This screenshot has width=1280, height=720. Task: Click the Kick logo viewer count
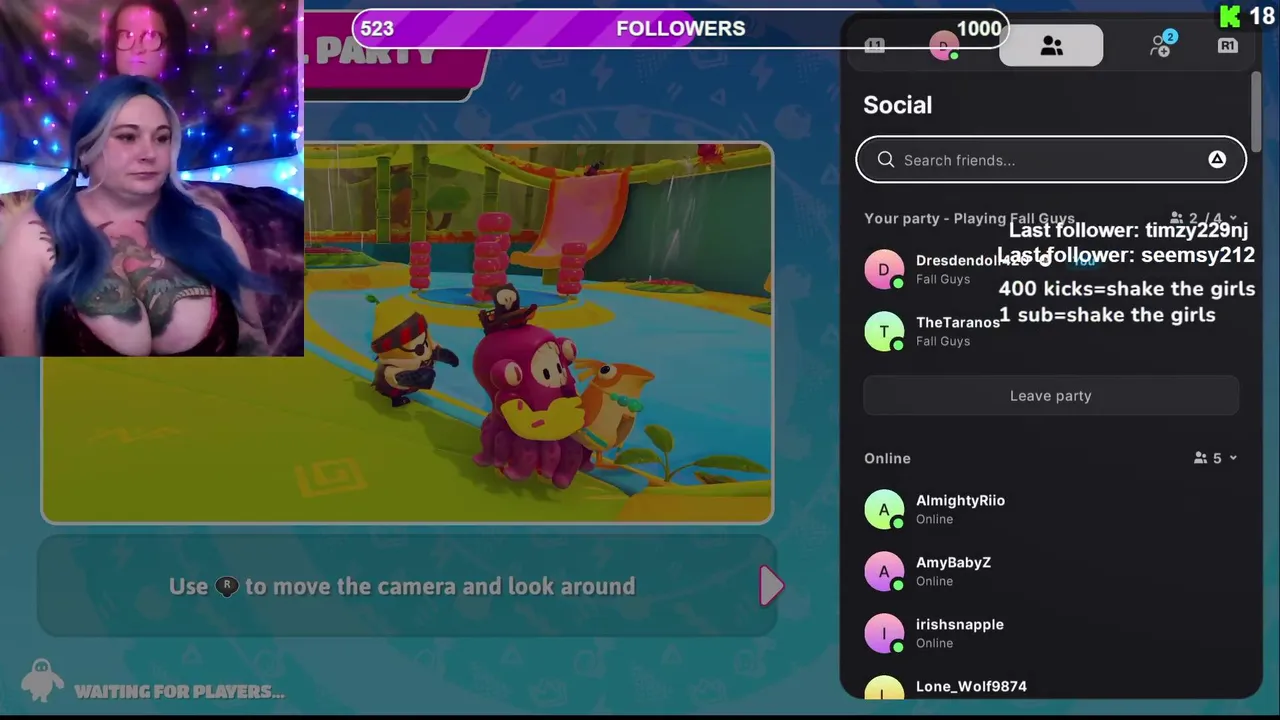(x=1247, y=16)
